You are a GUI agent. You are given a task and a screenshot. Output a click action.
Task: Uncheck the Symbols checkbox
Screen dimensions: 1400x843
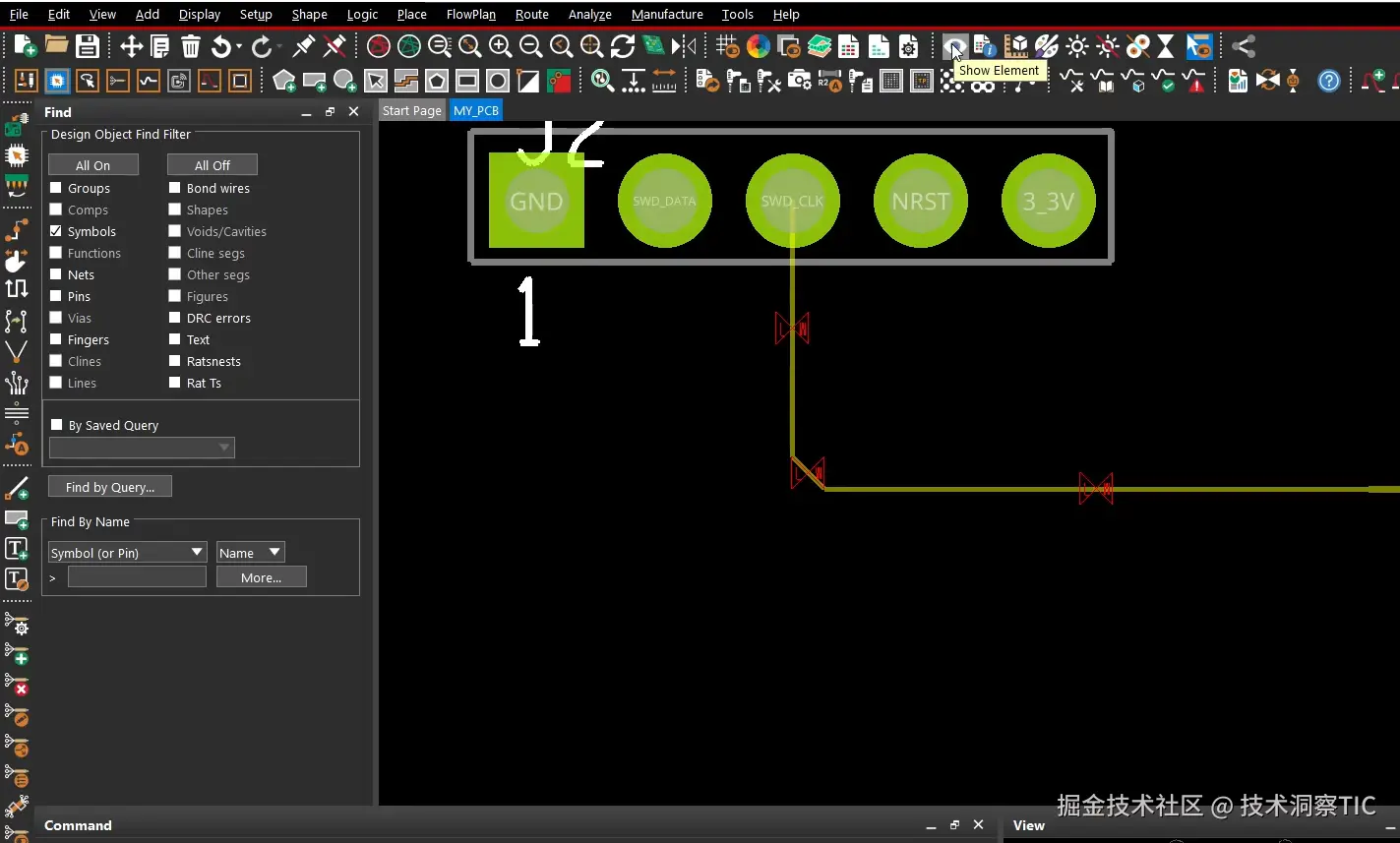[x=56, y=231]
